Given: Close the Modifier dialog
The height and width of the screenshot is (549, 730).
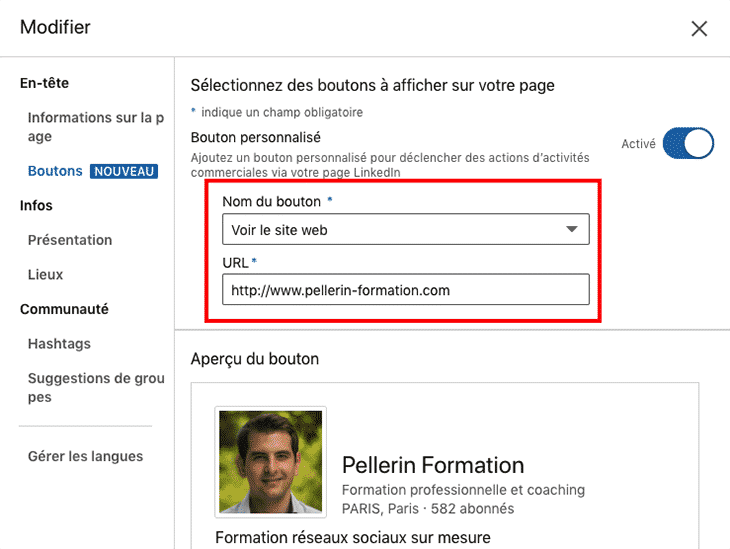Looking at the screenshot, I should click(699, 28).
